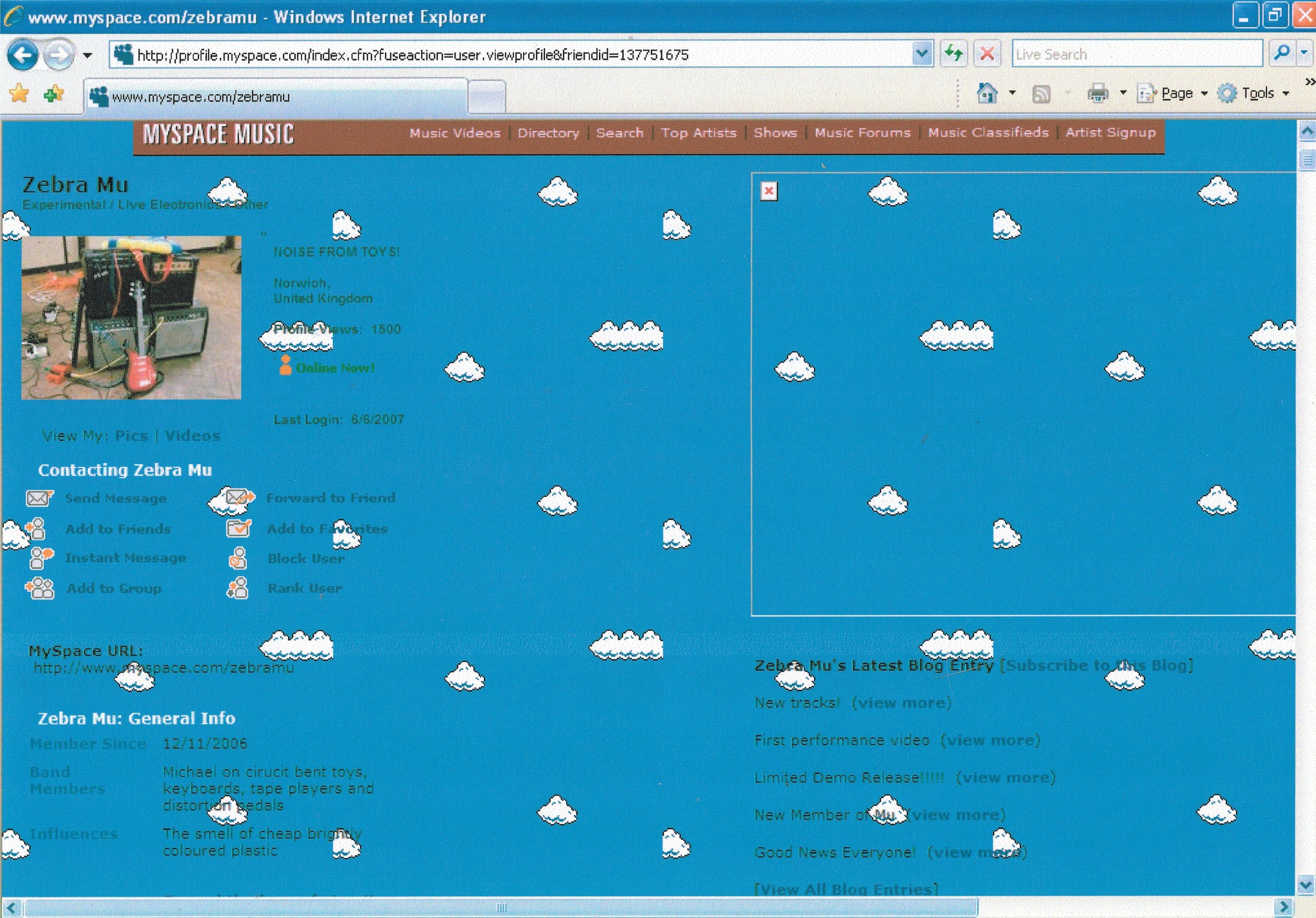Click the Forward to Friend icon

pyautogui.click(x=240, y=497)
